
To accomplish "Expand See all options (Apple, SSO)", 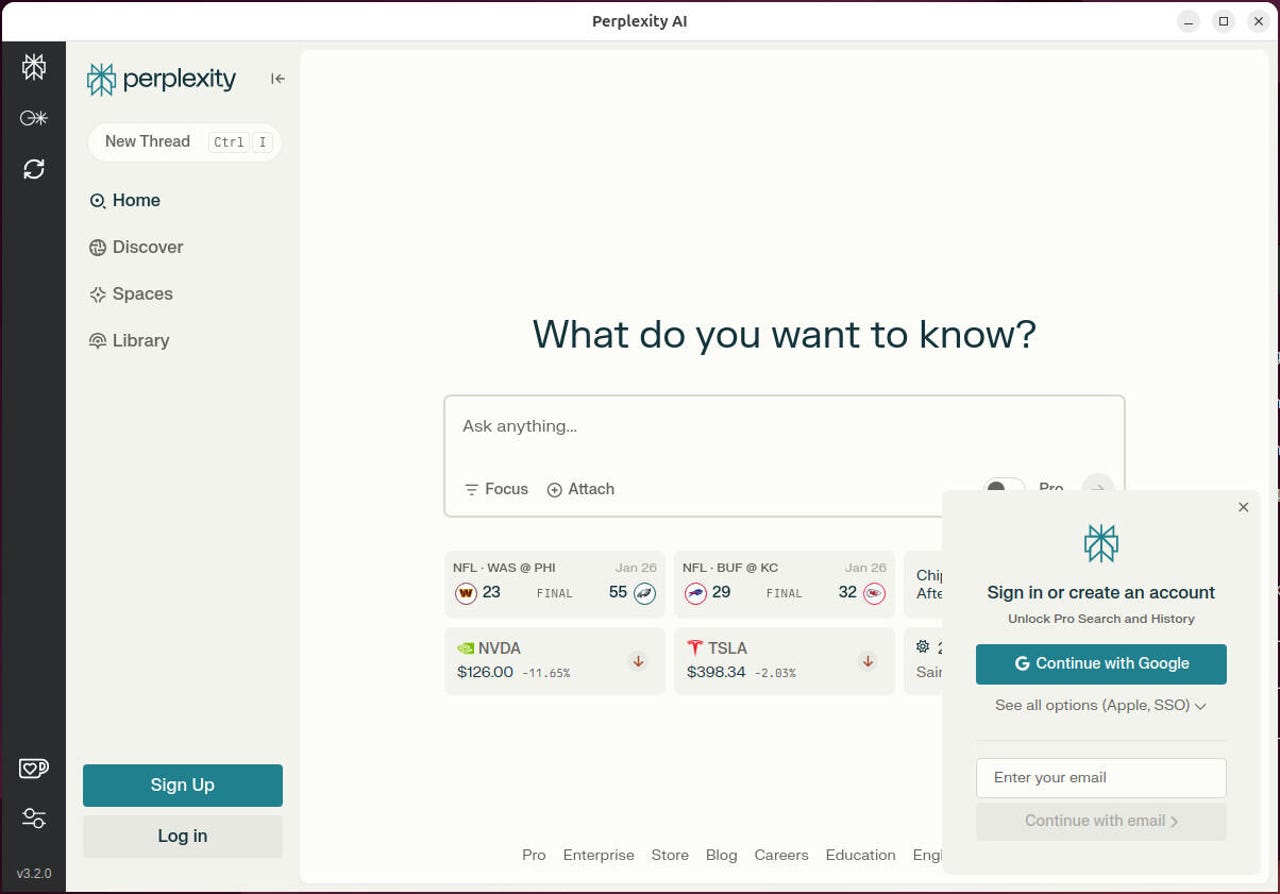I will tap(1101, 706).
